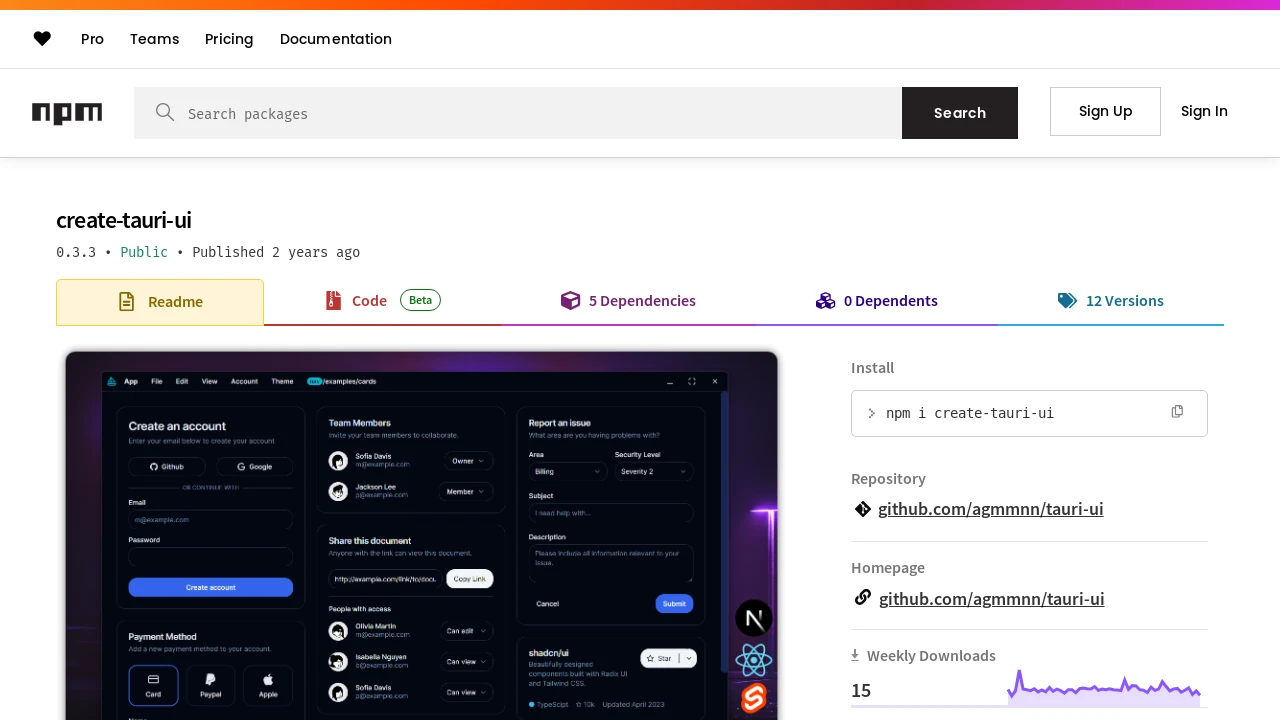Click the heart icon in top navigation

point(42,39)
